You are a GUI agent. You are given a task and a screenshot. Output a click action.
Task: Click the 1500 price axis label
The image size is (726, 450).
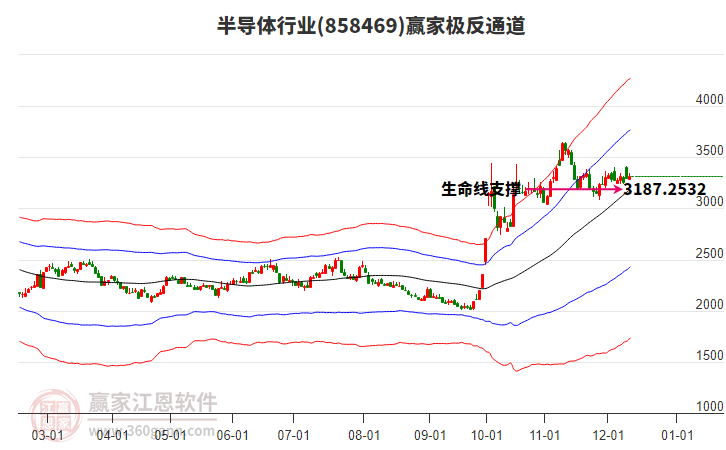pyautogui.click(x=709, y=355)
